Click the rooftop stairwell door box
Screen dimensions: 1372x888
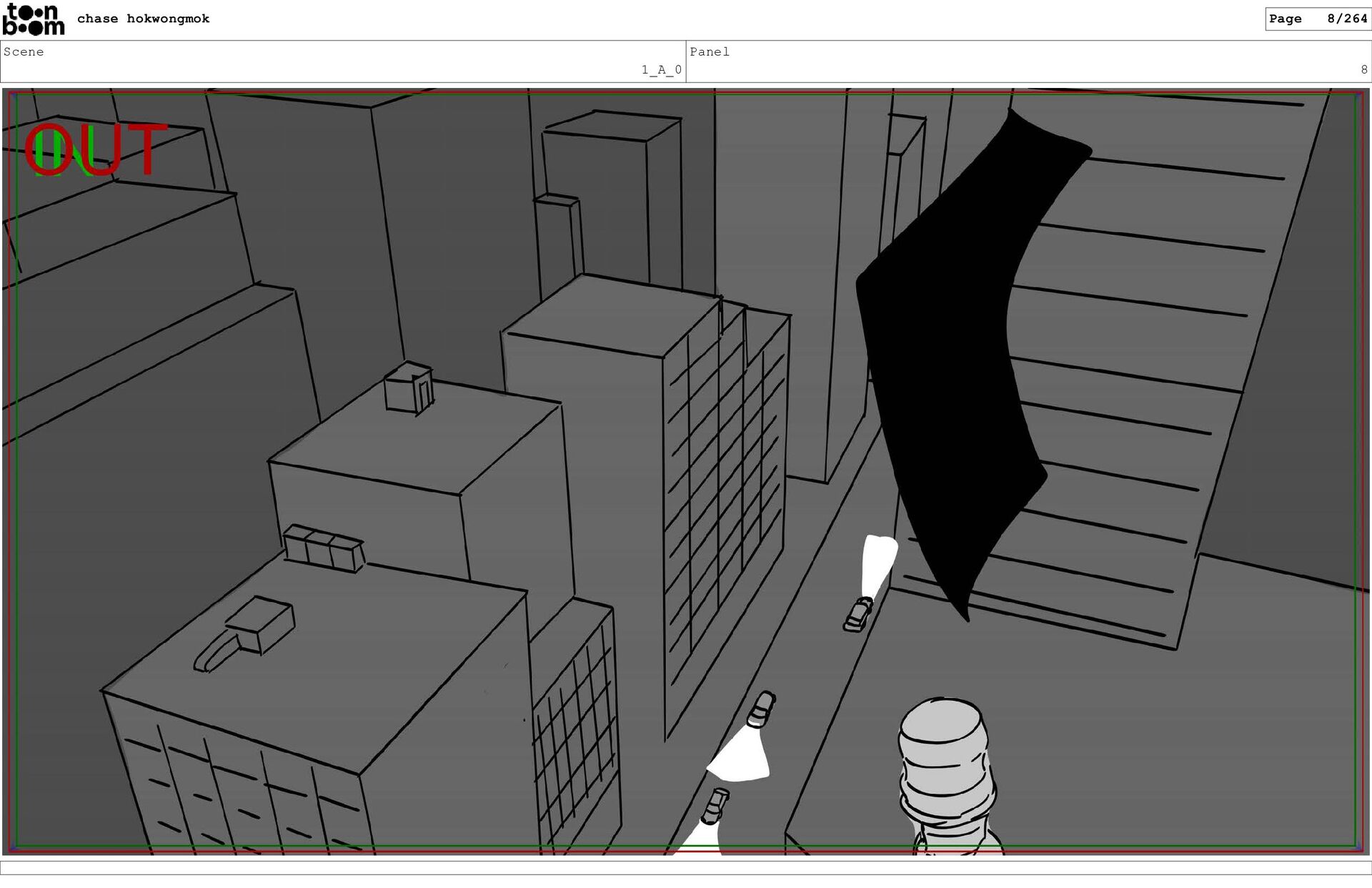[409, 388]
